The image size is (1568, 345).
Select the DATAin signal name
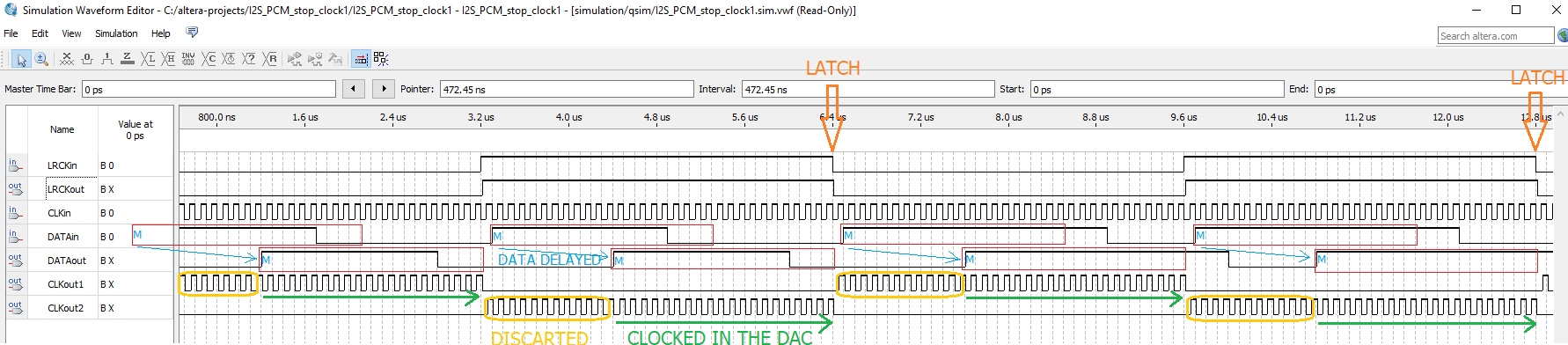coord(62,237)
